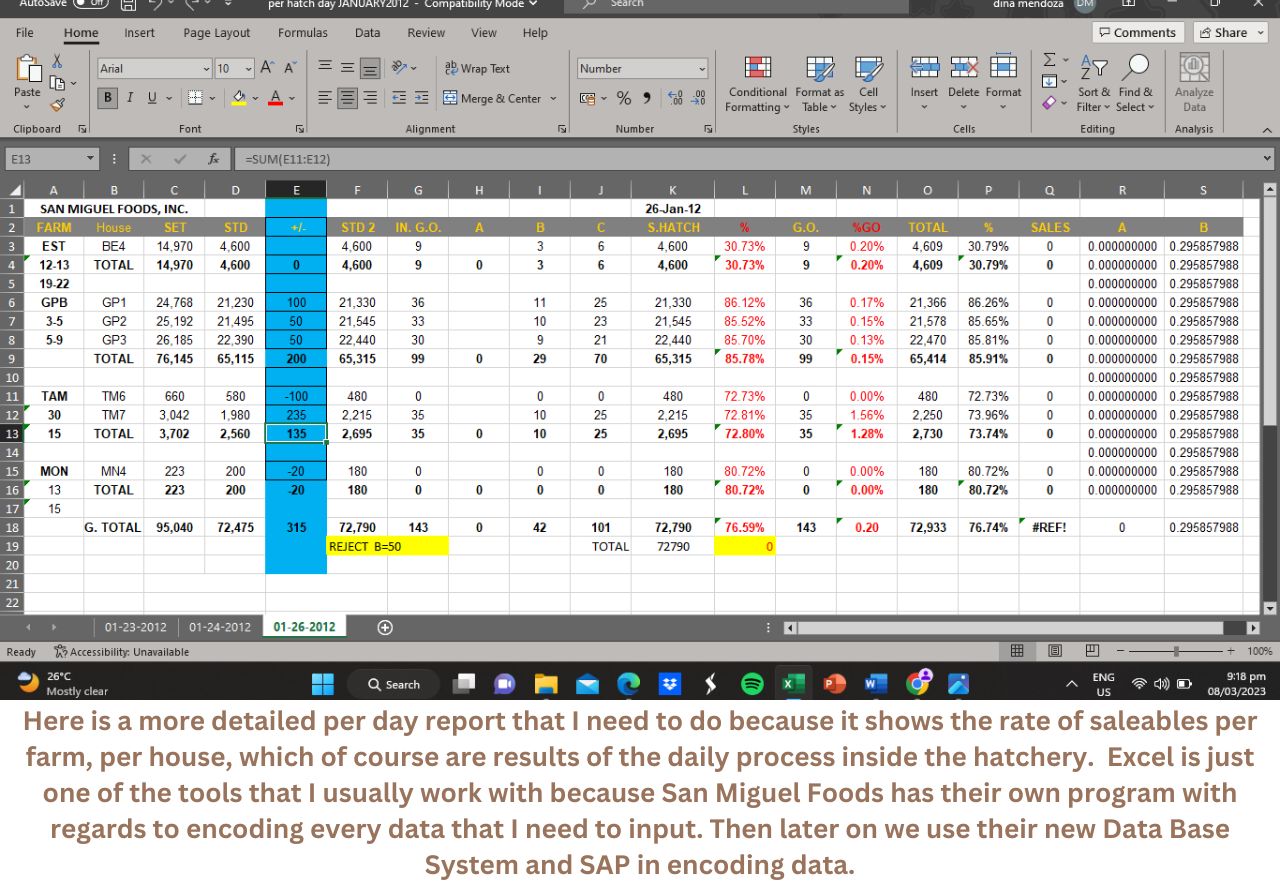
Task: Open Sort & Filter options
Action: [x=1094, y=84]
